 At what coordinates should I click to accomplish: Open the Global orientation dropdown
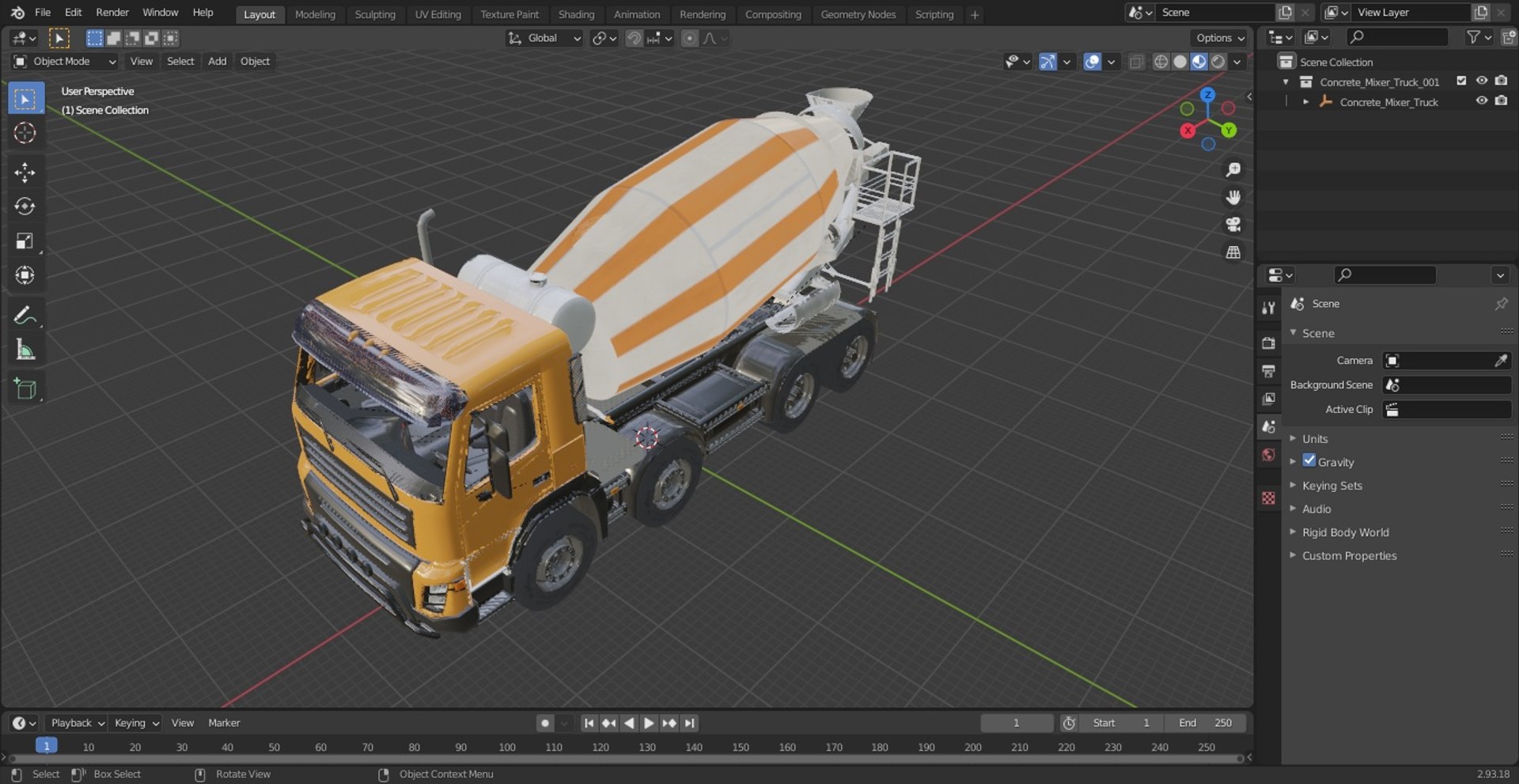tap(544, 38)
